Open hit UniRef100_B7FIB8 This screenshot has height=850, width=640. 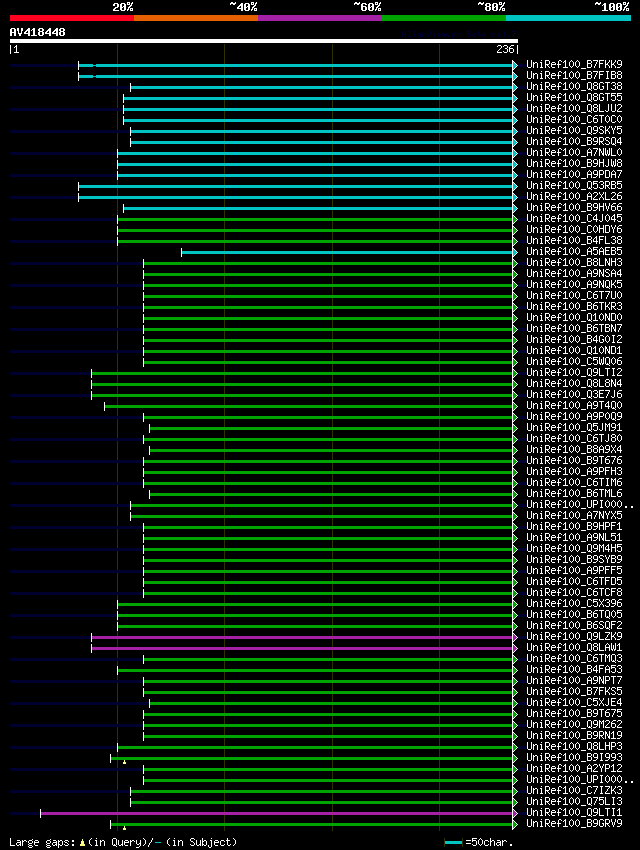pyautogui.click(x=574, y=75)
